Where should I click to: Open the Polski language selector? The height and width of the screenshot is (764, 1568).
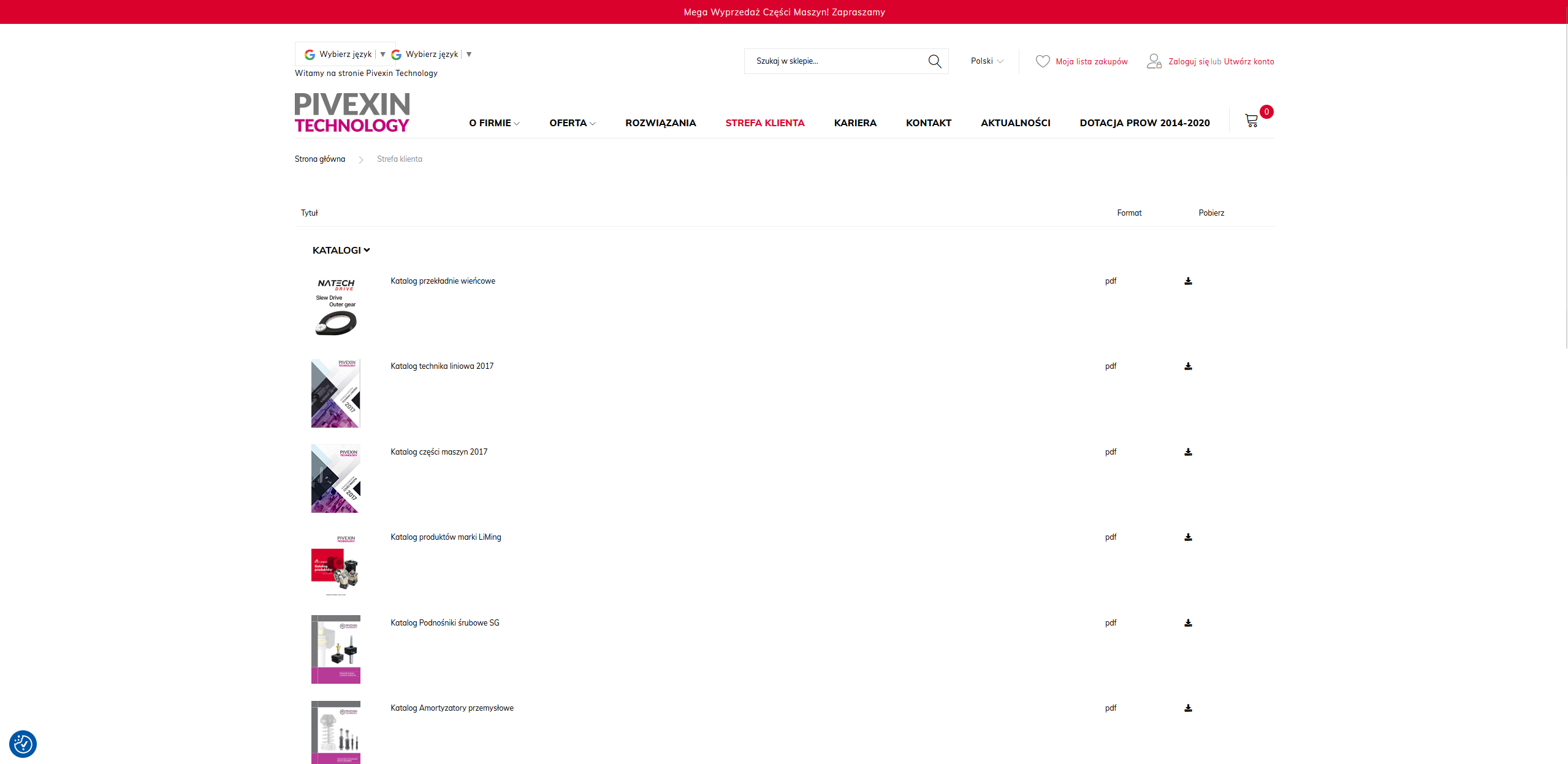point(987,61)
